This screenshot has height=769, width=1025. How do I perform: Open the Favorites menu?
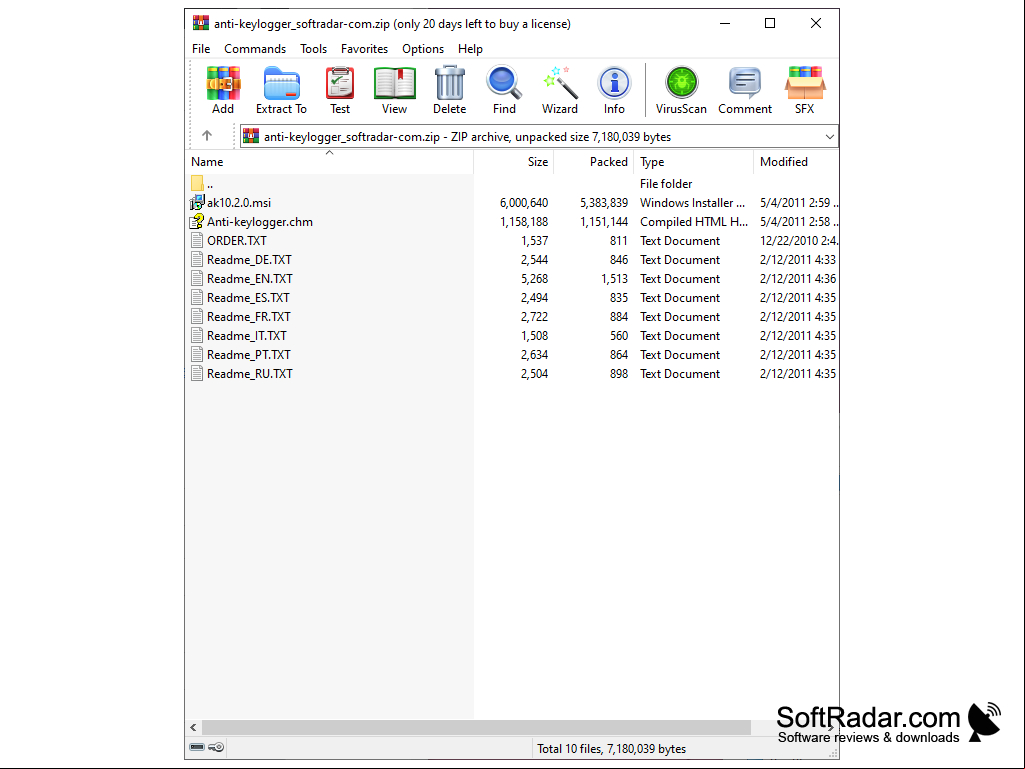point(364,49)
